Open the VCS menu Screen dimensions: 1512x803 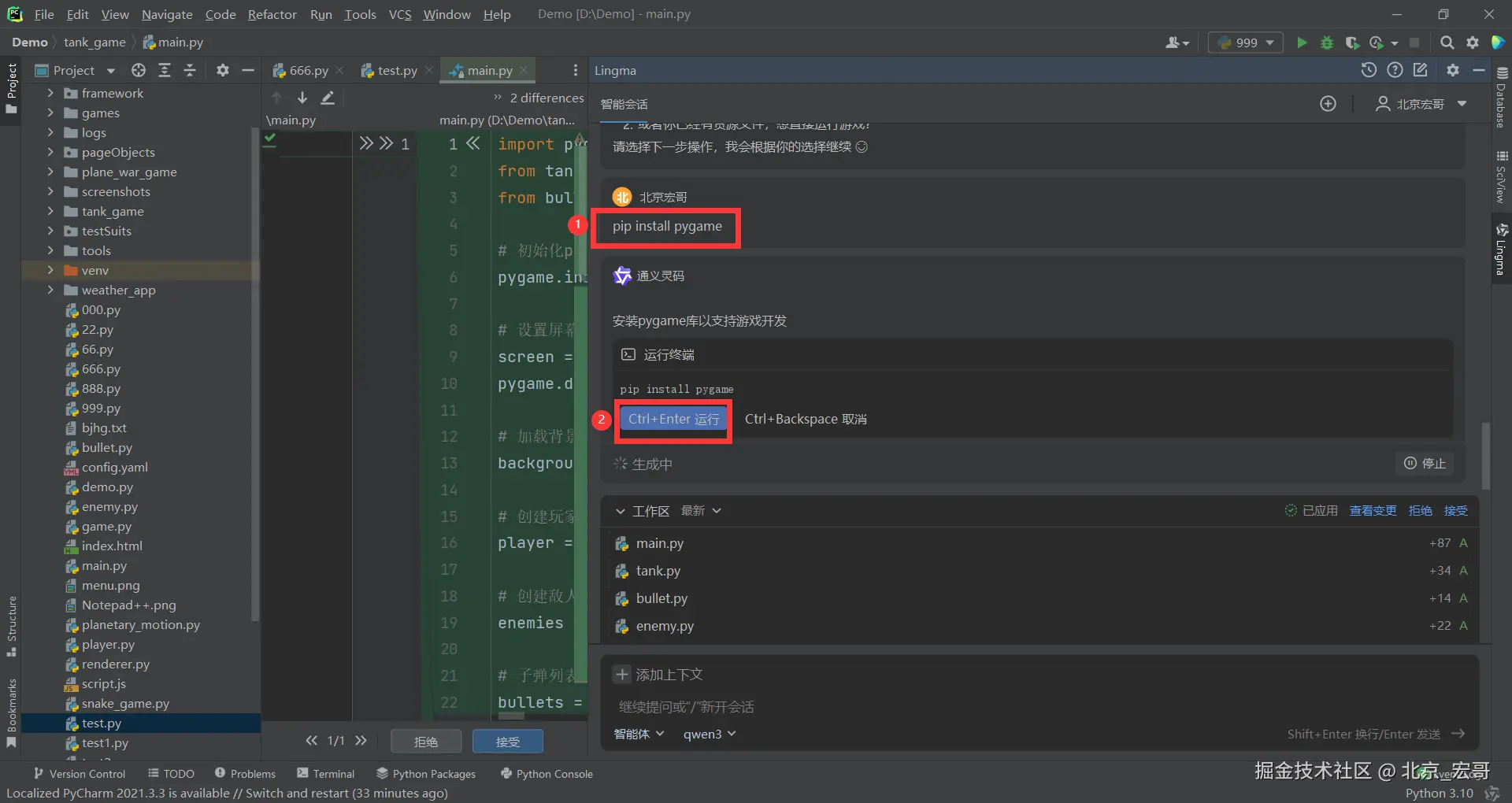pyautogui.click(x=400, y=14)
